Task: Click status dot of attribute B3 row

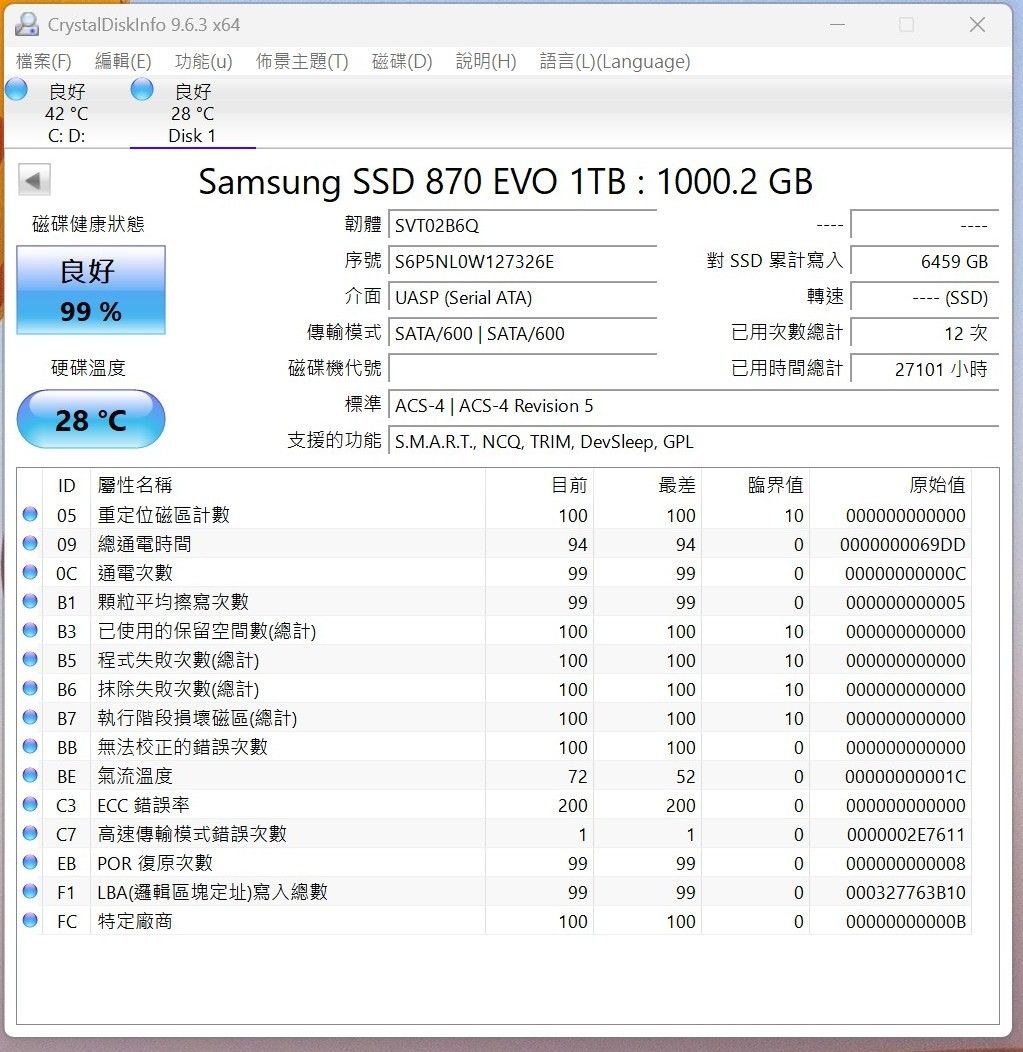Action: coord(30,631)
